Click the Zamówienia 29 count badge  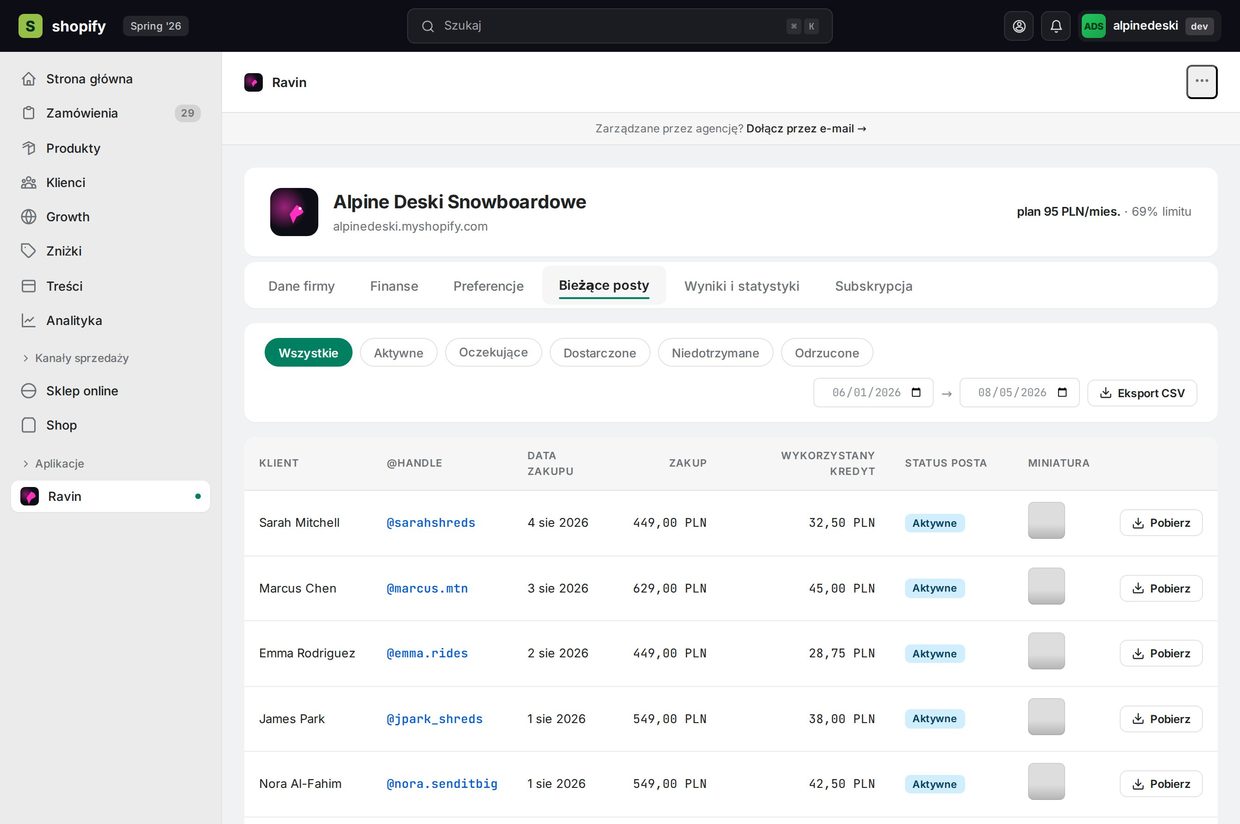(x=187, y=113)
